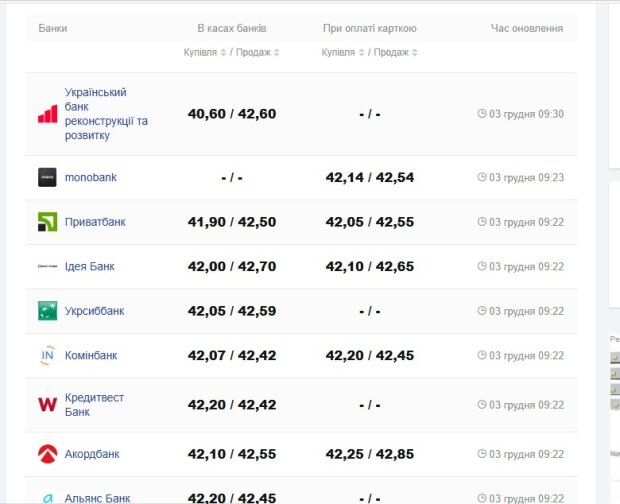Click the green Приватбанк logo
The width and height of the screenshot is (620, 504).
(47, 222)
